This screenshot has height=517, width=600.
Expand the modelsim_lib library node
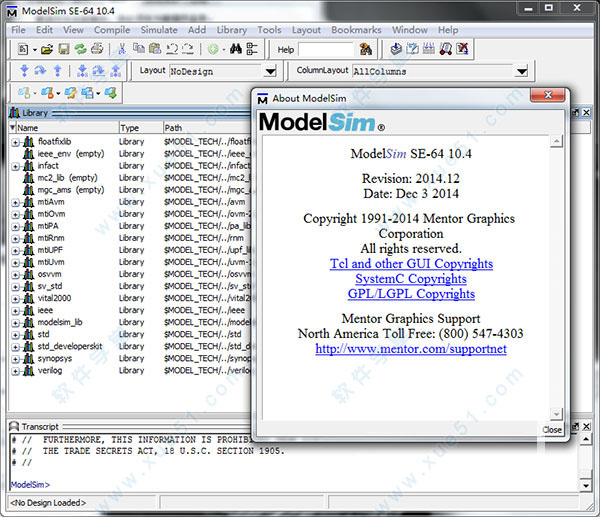pos(16,323)
